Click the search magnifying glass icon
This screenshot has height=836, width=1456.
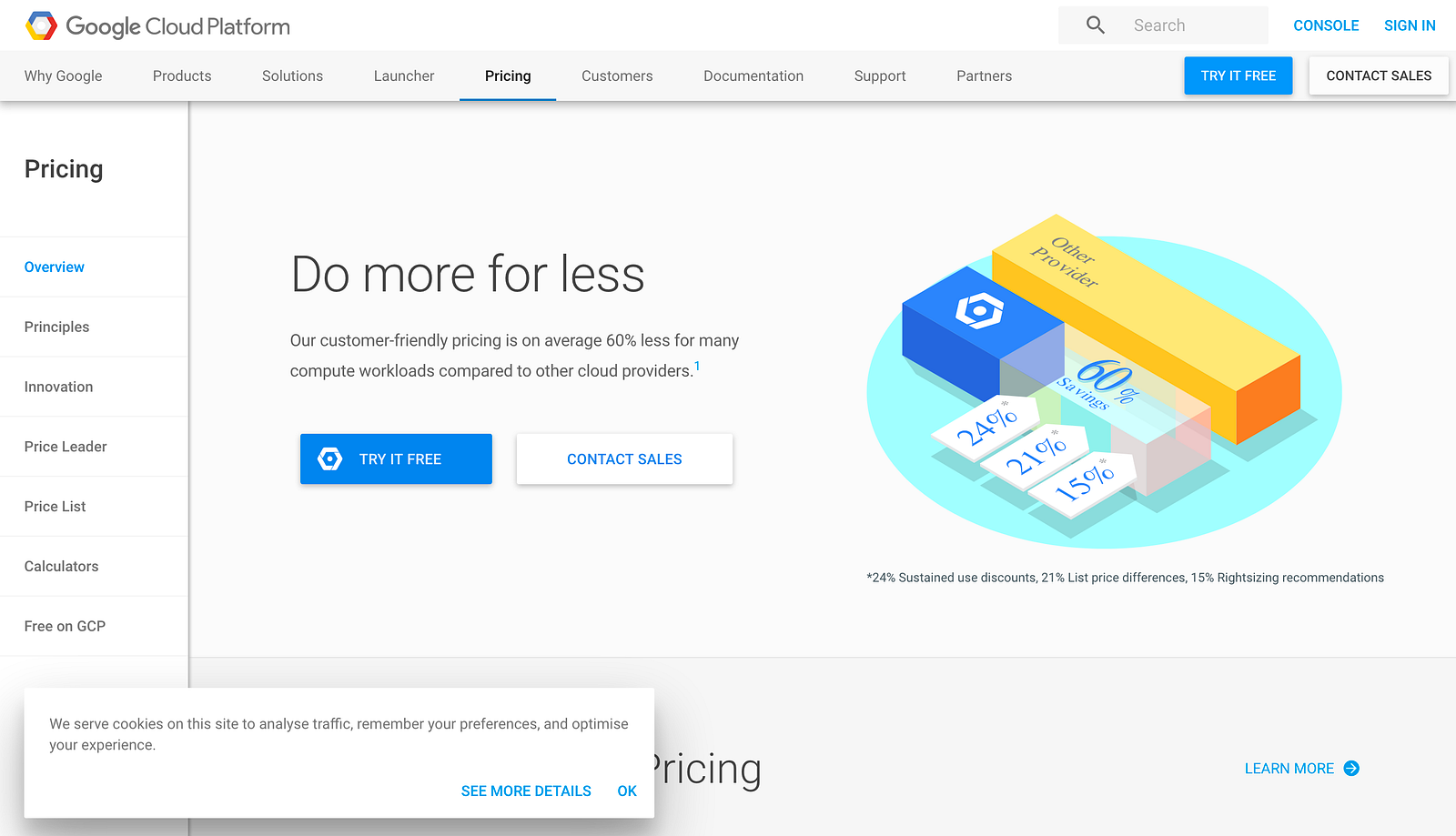point(1096,25)
